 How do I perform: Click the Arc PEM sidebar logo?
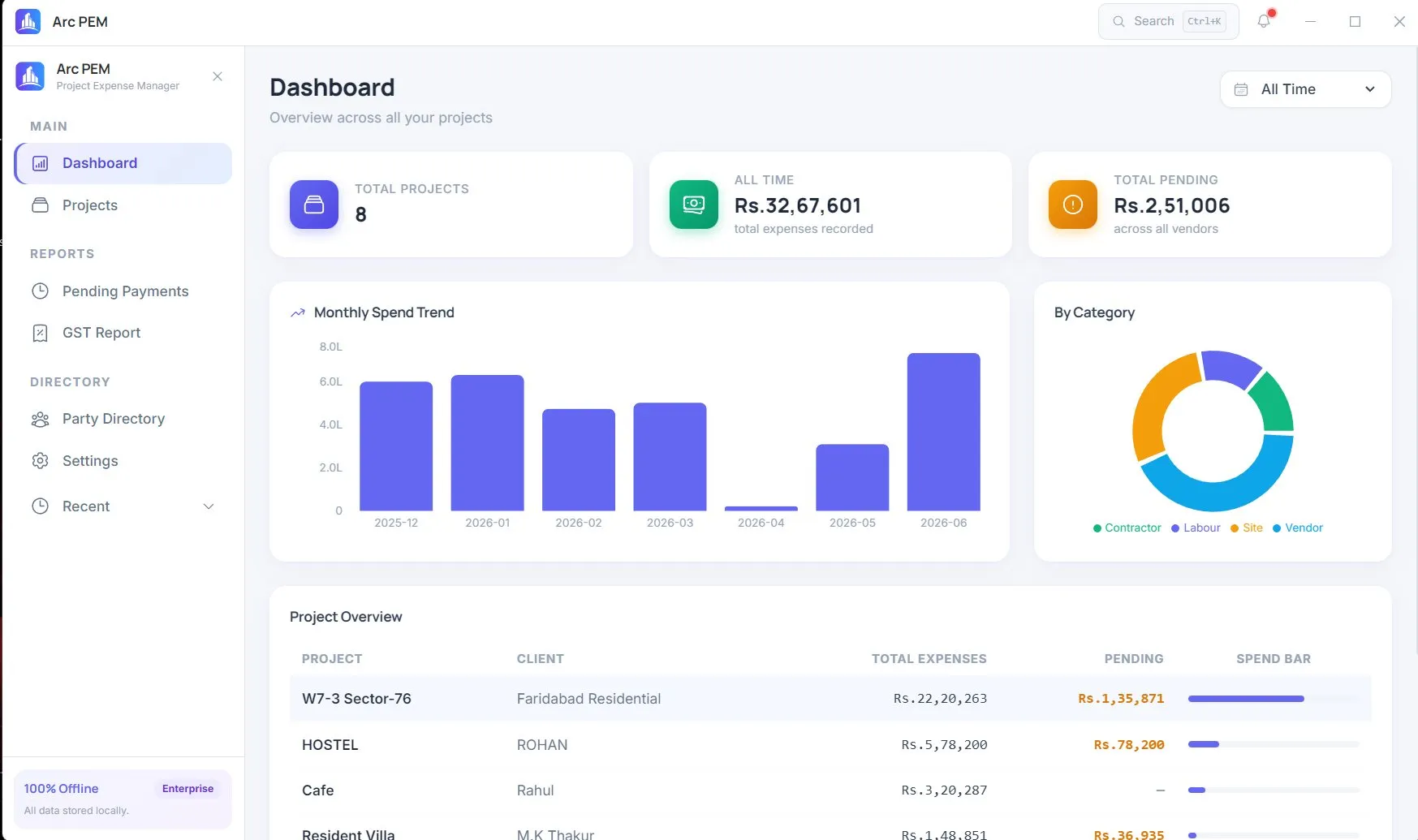pyautogui.click(x=30, y=76)
